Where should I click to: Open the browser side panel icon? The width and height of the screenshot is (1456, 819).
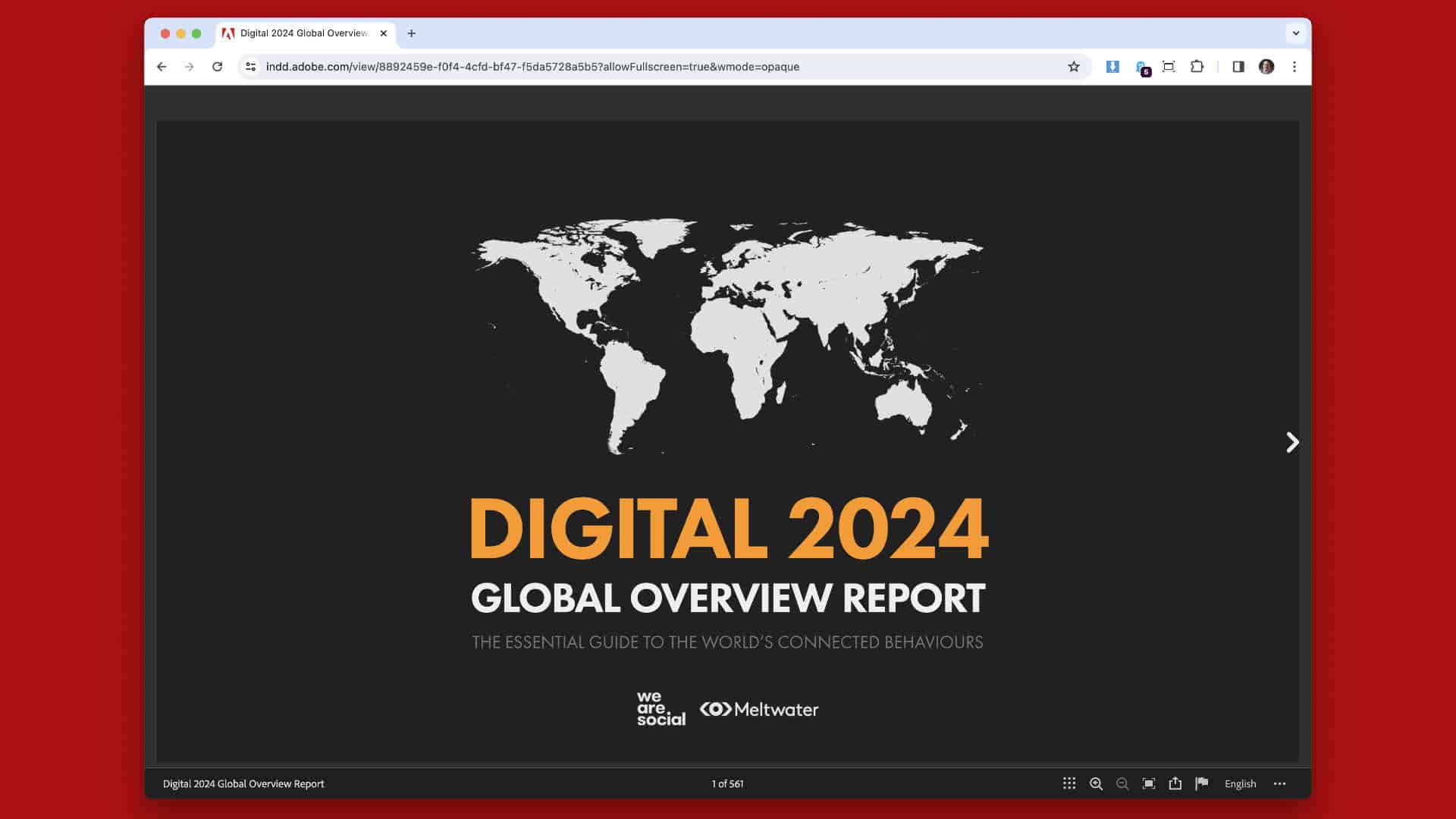coord(1238,67)
